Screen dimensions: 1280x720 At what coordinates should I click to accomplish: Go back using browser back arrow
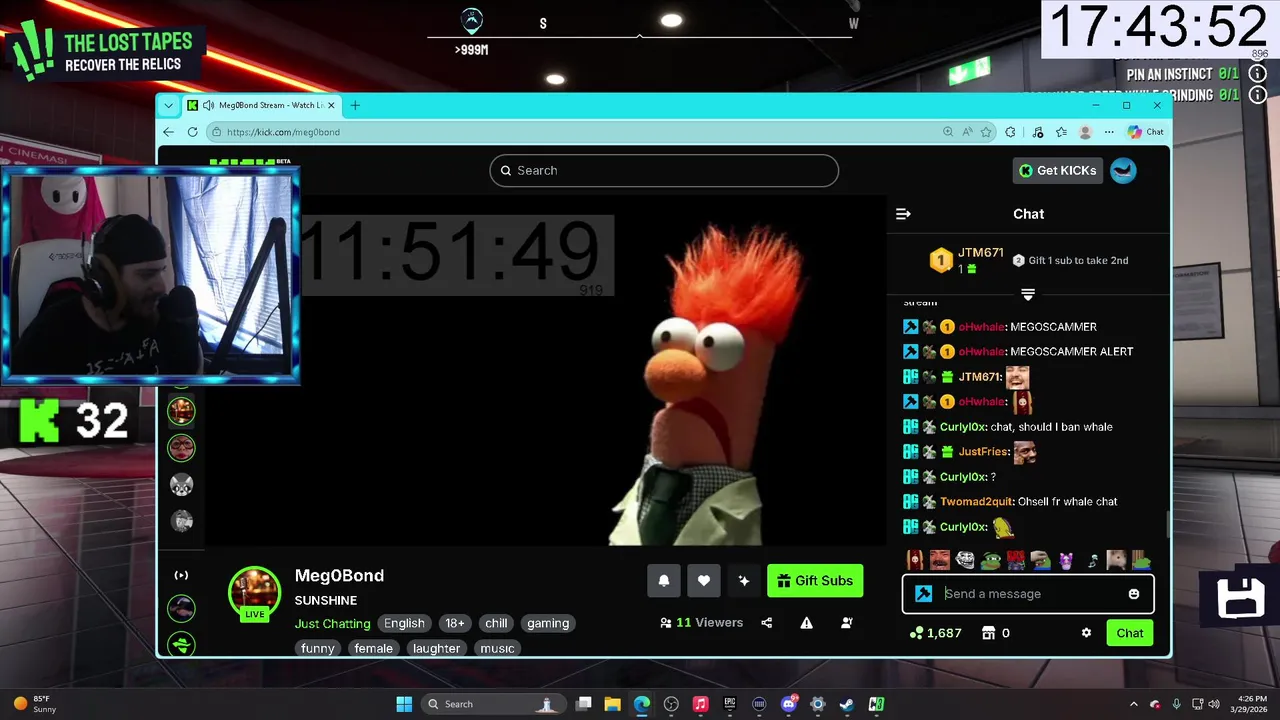coord(168,132)
